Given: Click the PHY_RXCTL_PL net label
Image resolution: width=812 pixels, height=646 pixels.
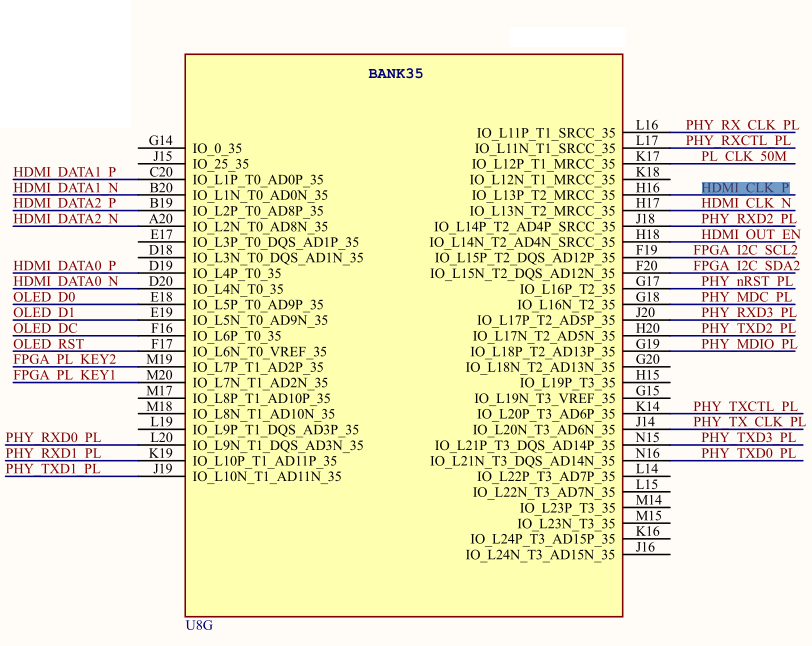Looking at the screenshot, I should 738,140.
